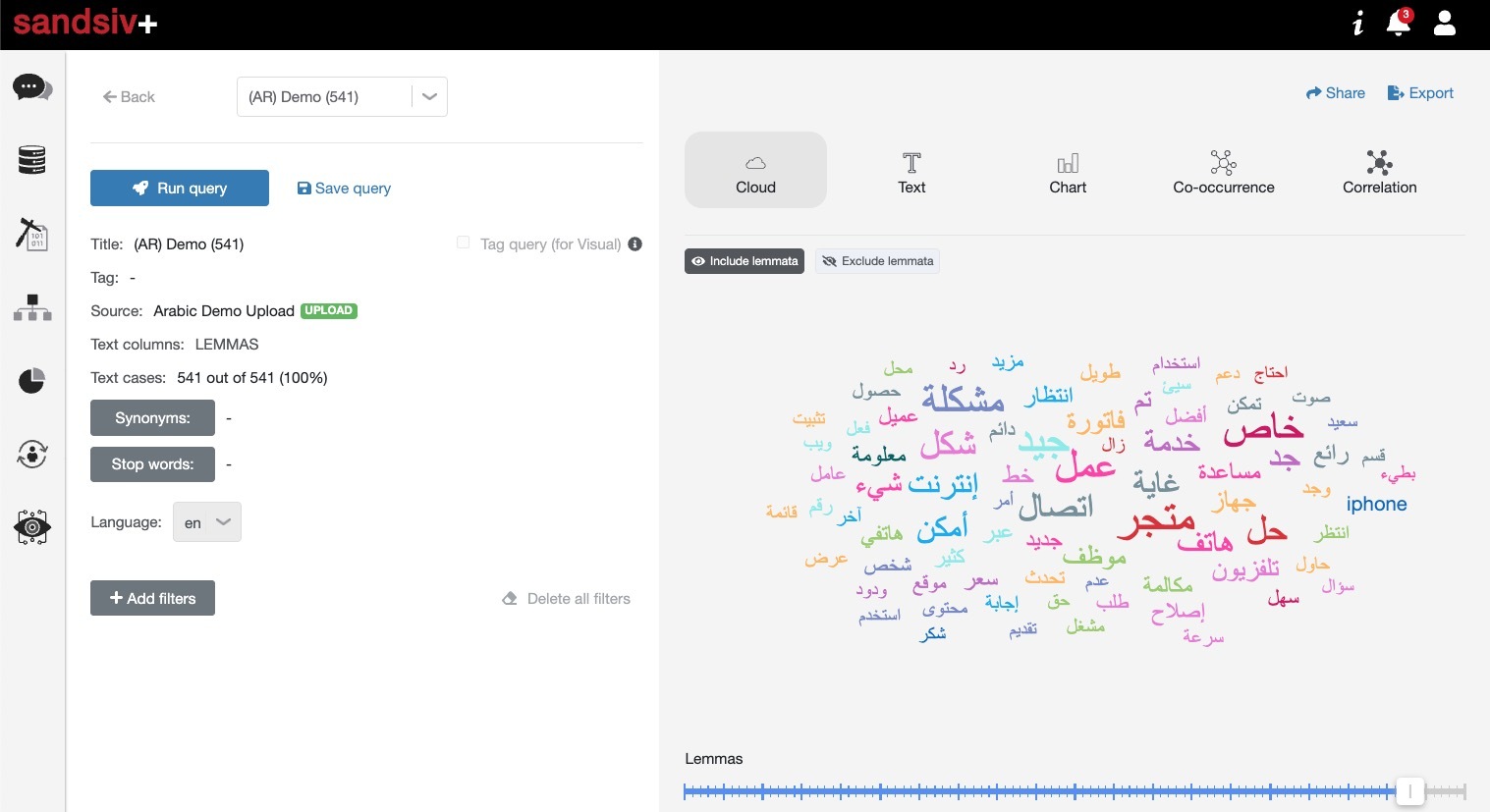Click the word iphone in the cloud
The height and width of the screenshot is (812, 1490).
1376,505
